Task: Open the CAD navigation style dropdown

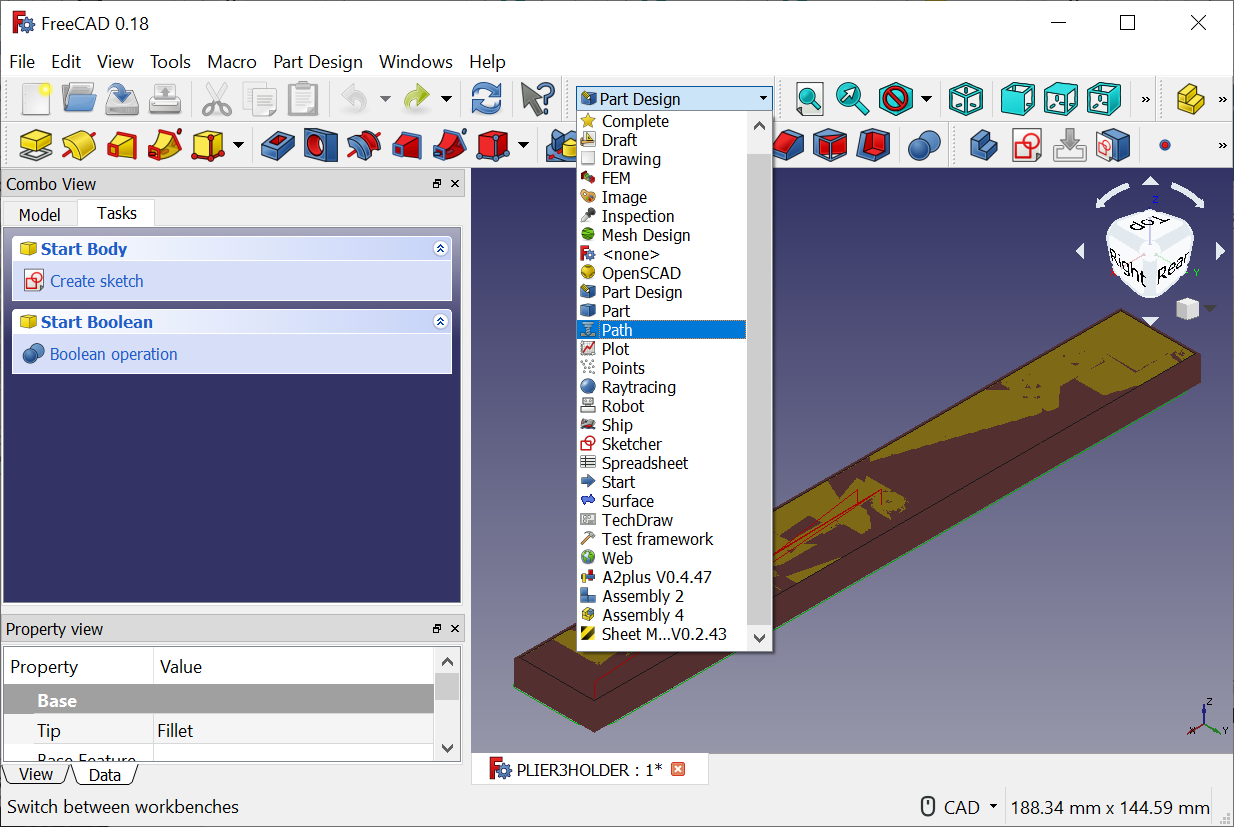Action: [x=959, y=807]
